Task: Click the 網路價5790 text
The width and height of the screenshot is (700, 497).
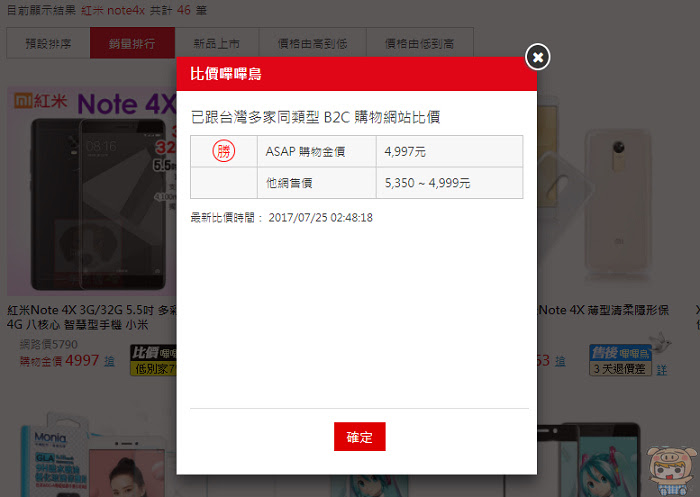Action: (49, 344)
